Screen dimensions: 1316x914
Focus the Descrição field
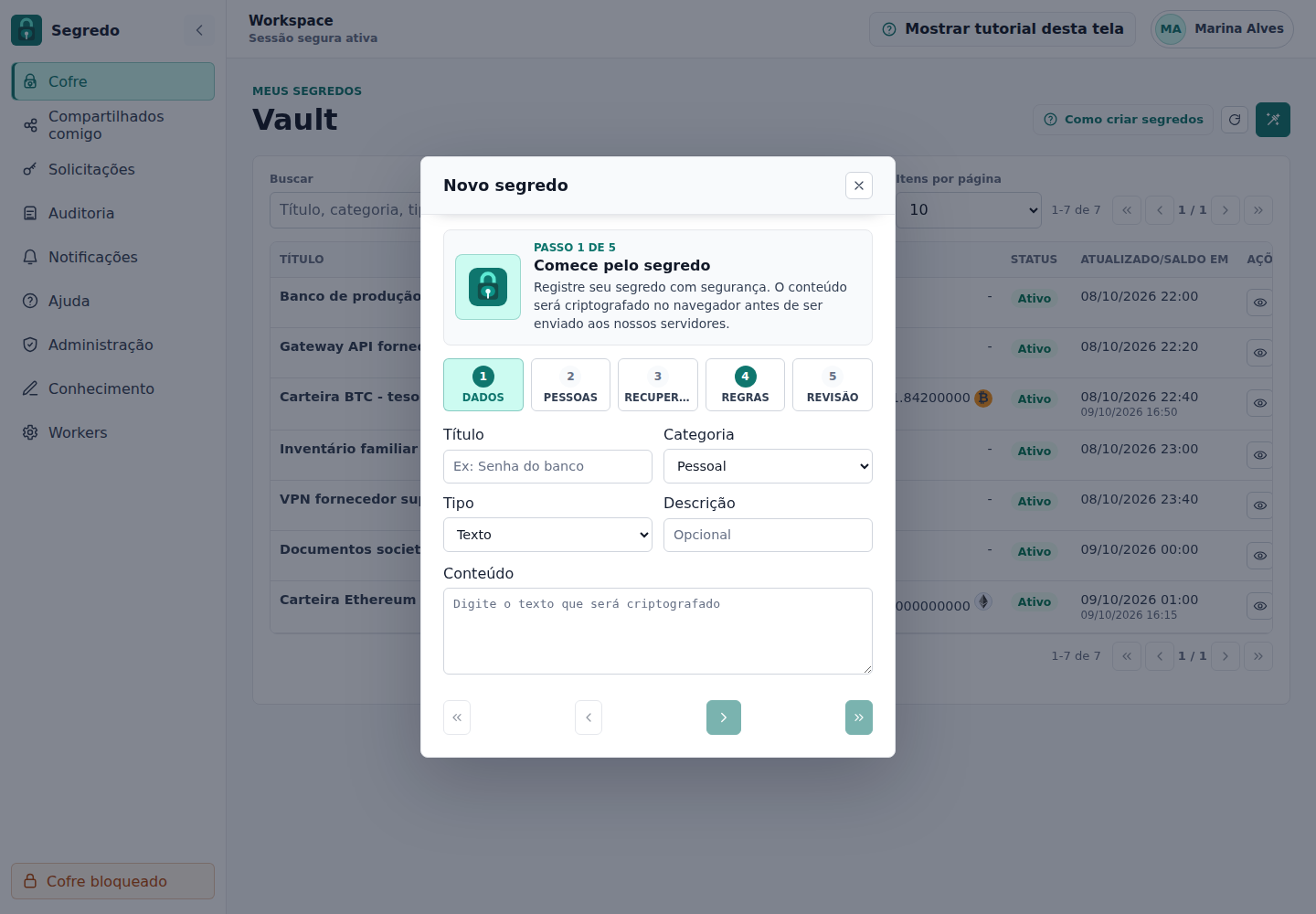click(768, 535)
